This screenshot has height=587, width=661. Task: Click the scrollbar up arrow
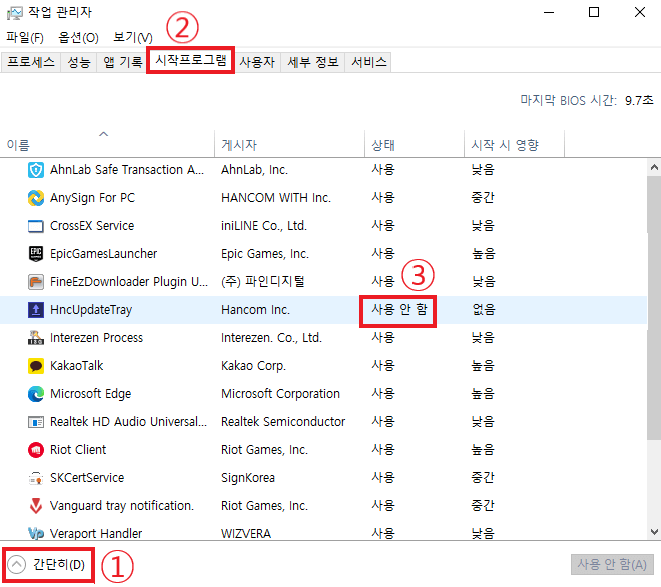point(654,168)
